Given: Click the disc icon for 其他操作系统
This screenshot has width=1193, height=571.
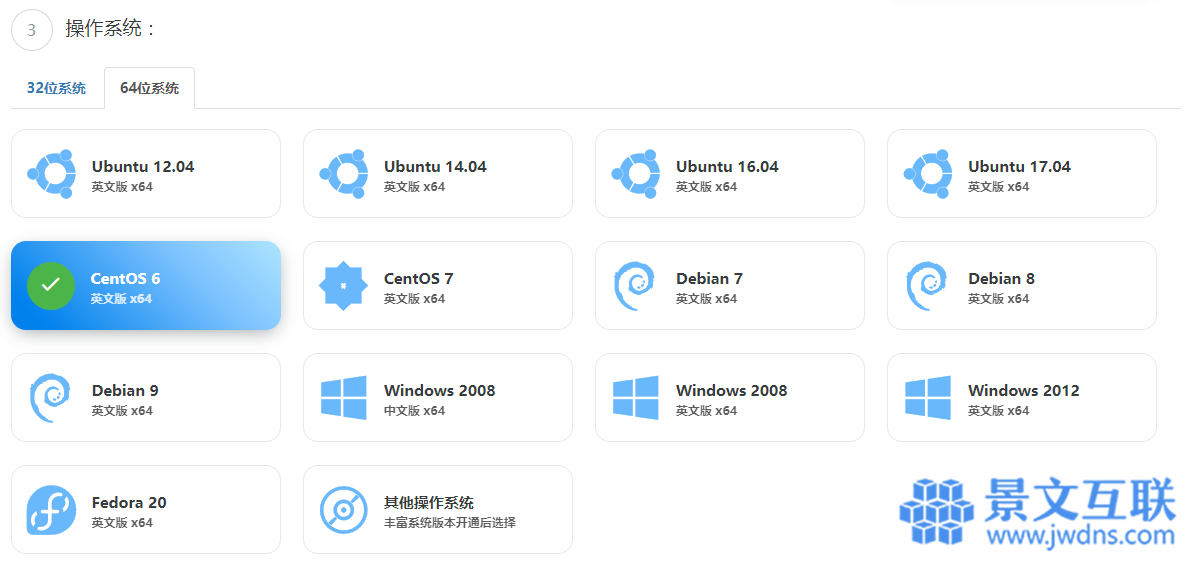Looking at the screenshot, I should [344, 509].
